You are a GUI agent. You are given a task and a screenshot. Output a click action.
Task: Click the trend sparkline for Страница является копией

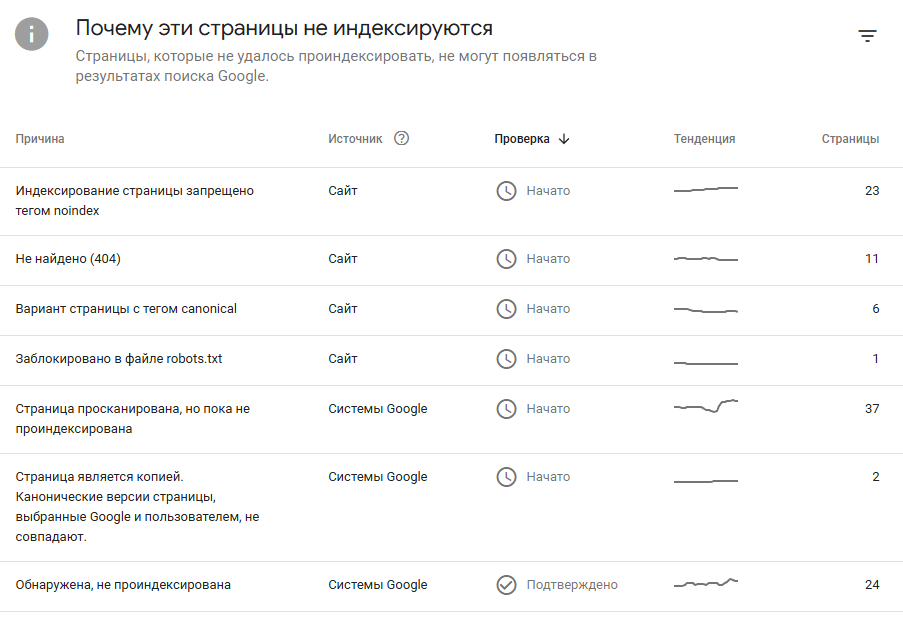pyautogui.click(x=705, y=481)
